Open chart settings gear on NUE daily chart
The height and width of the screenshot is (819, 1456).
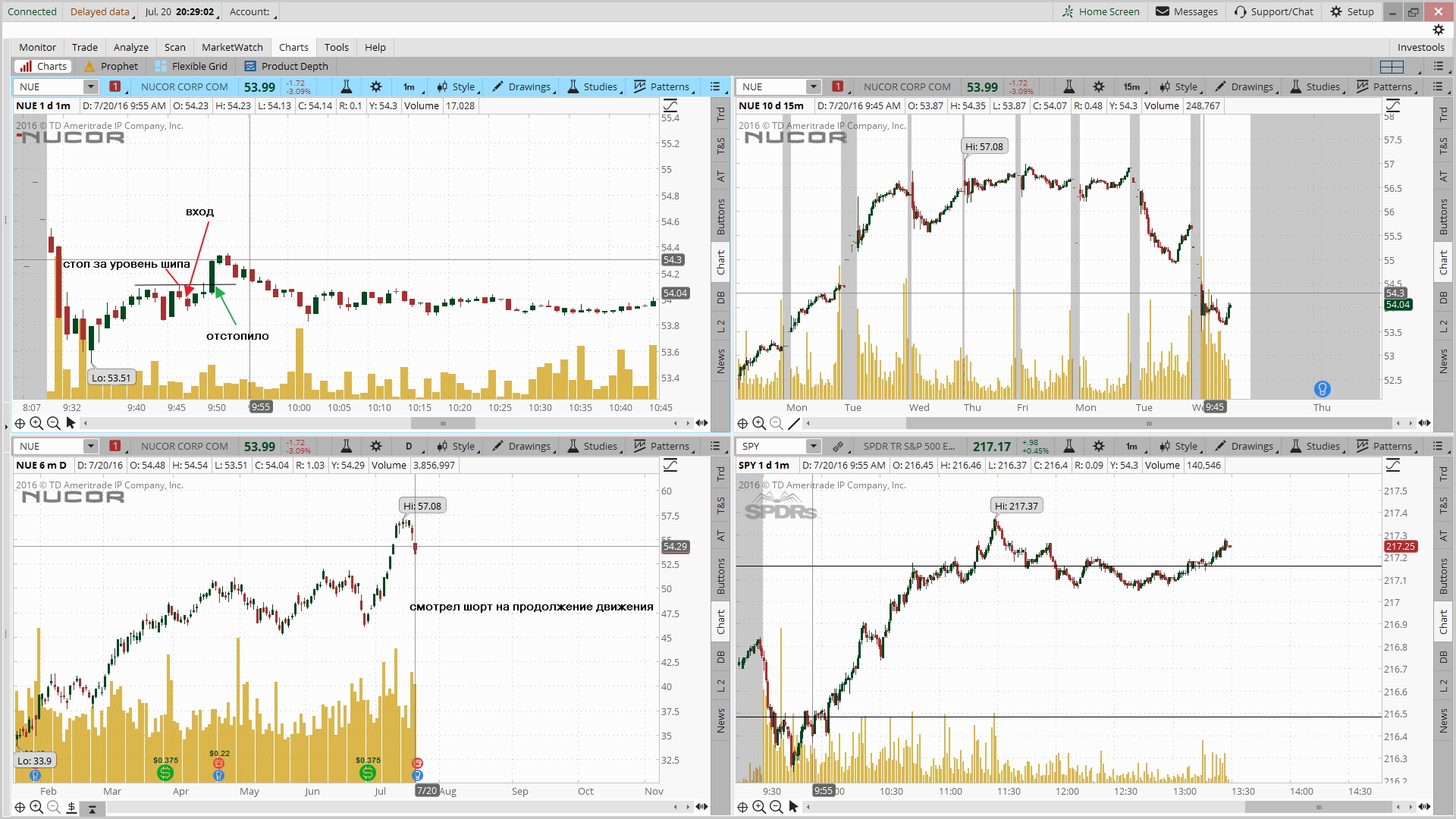376,446
